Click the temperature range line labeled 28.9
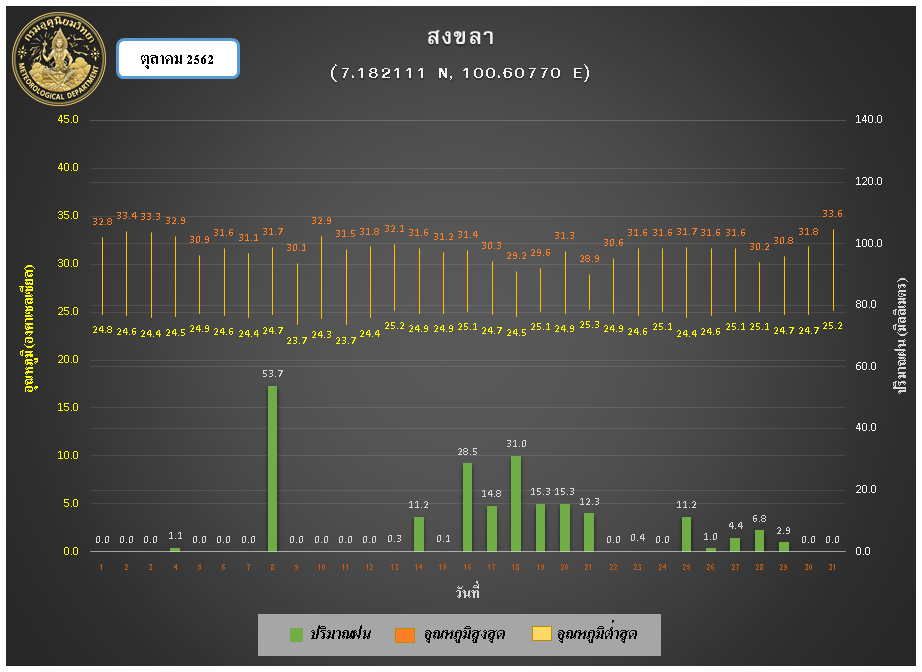The width and height of the screenshot is (922, 672). click(589, 292)
